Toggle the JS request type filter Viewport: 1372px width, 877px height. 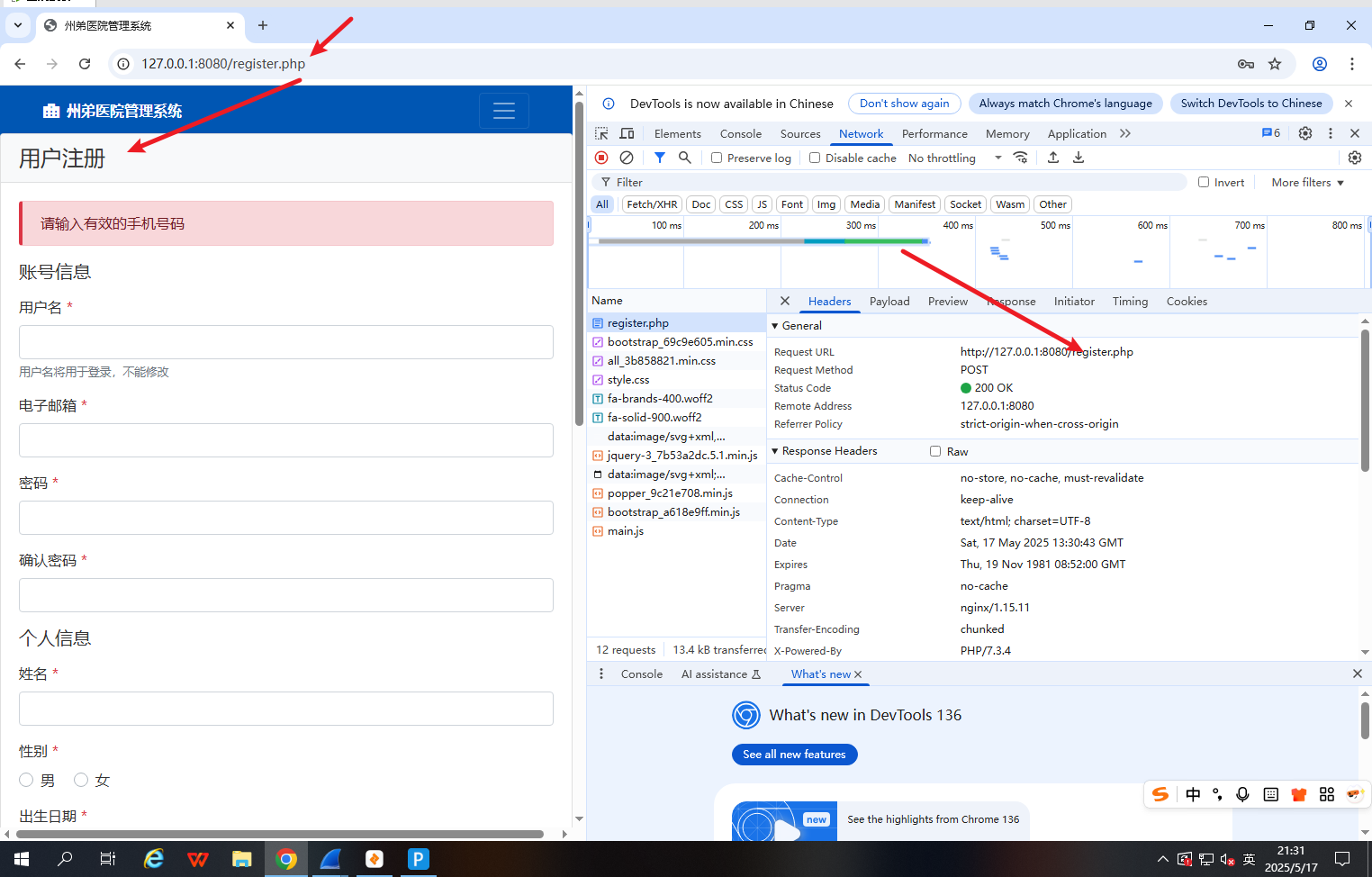(762, 204)
